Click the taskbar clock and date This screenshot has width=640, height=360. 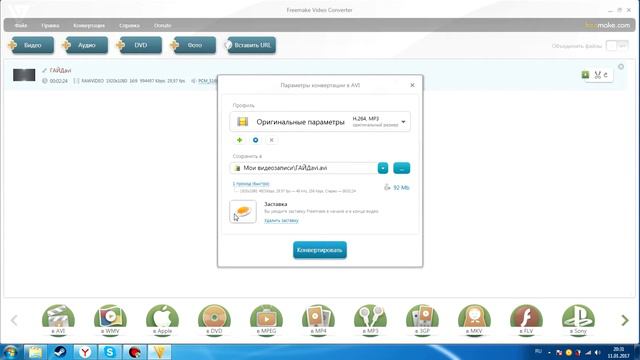618,353
